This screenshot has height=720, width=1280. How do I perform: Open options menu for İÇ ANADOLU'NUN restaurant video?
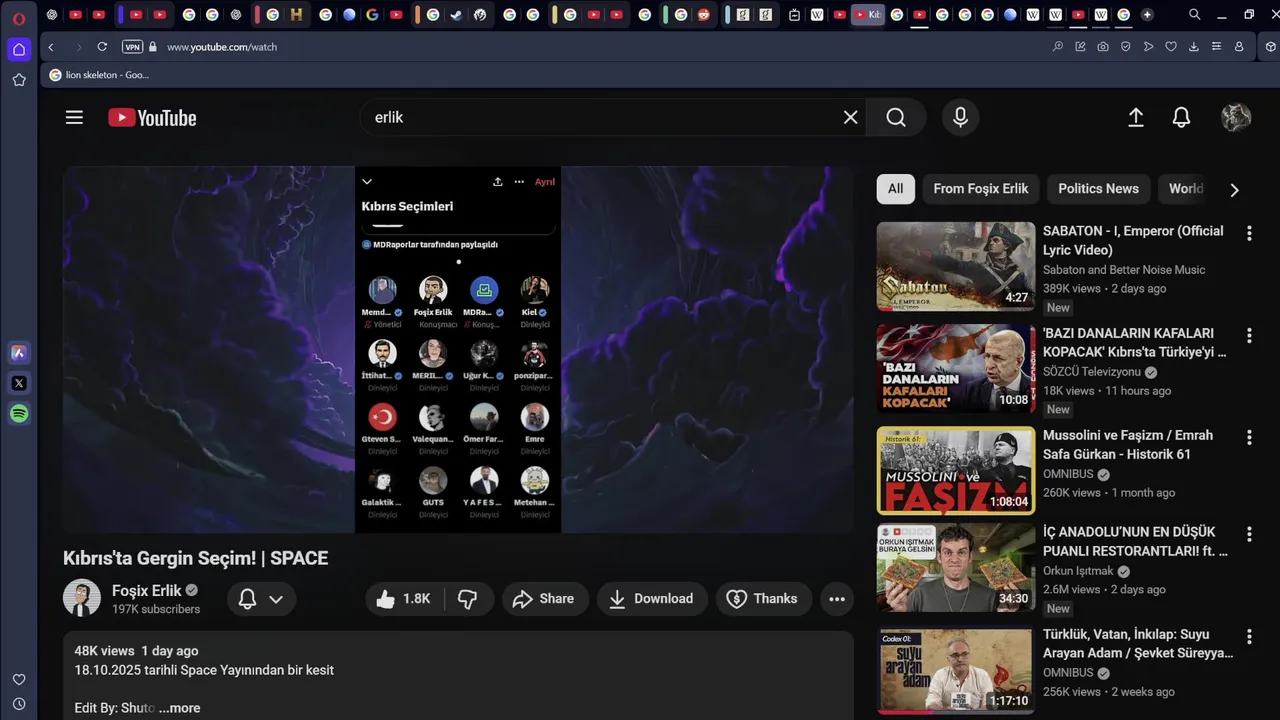coord(1249,534)
